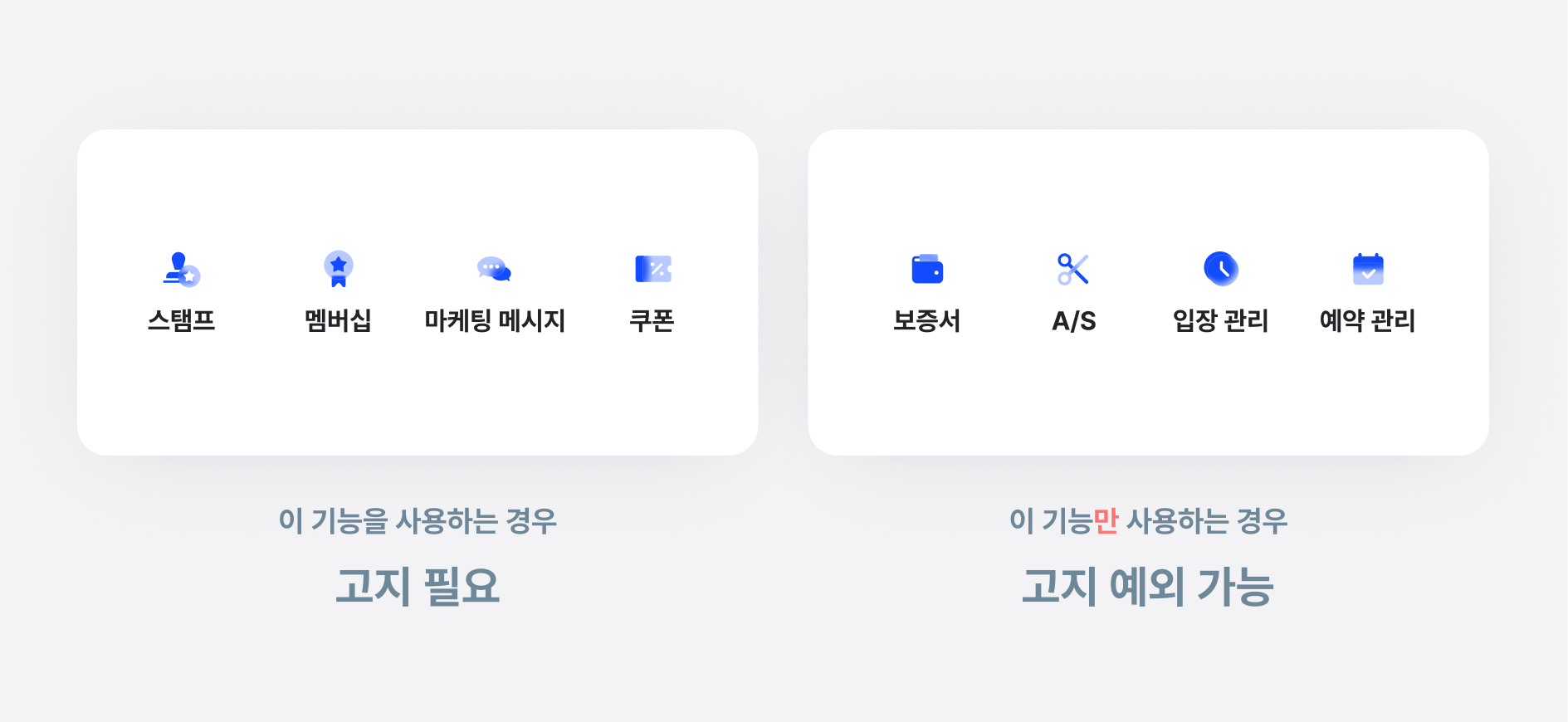1568x722 pixels.
Task: Click the 보증서 label
Action: pos(926,320)
